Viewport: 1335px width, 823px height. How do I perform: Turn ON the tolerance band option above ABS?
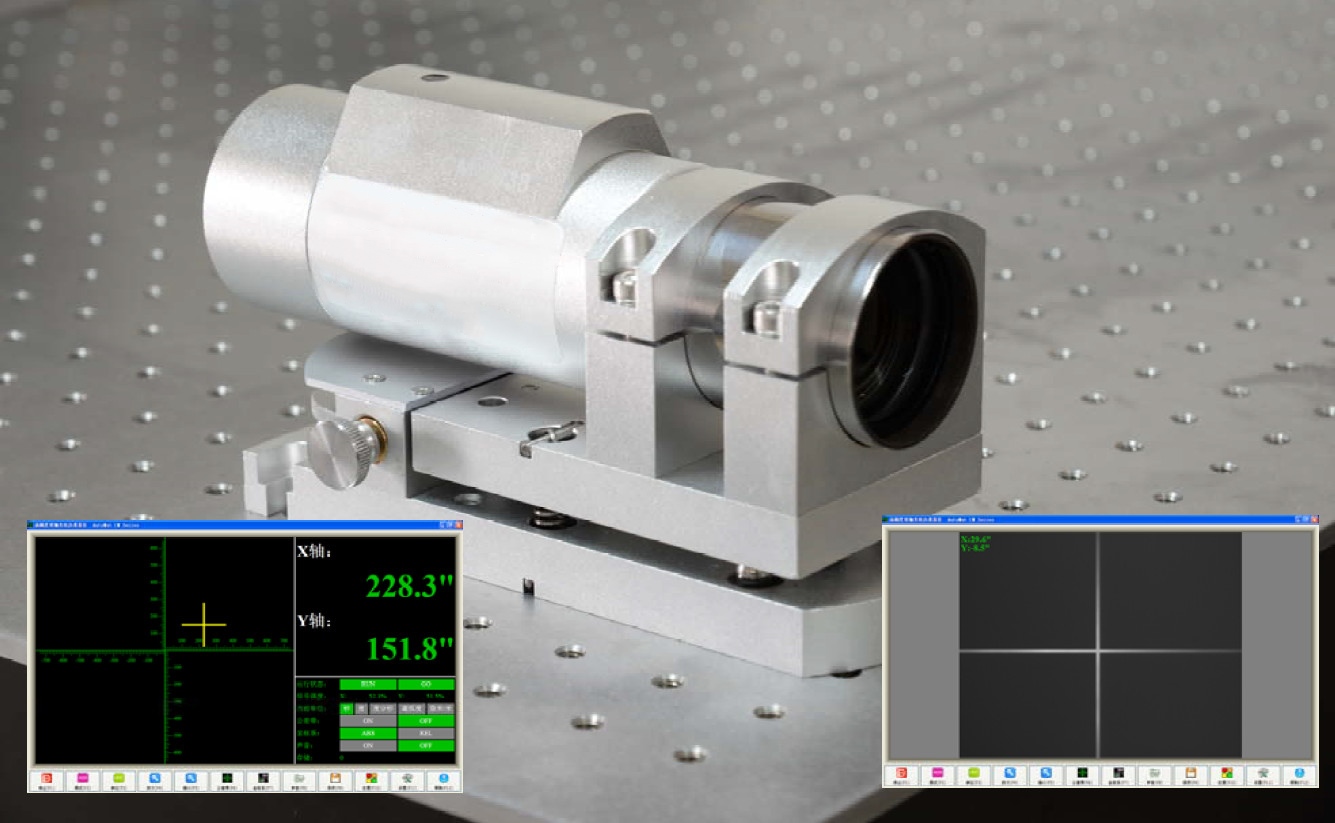pyautogui.click(x=368, y=720)
